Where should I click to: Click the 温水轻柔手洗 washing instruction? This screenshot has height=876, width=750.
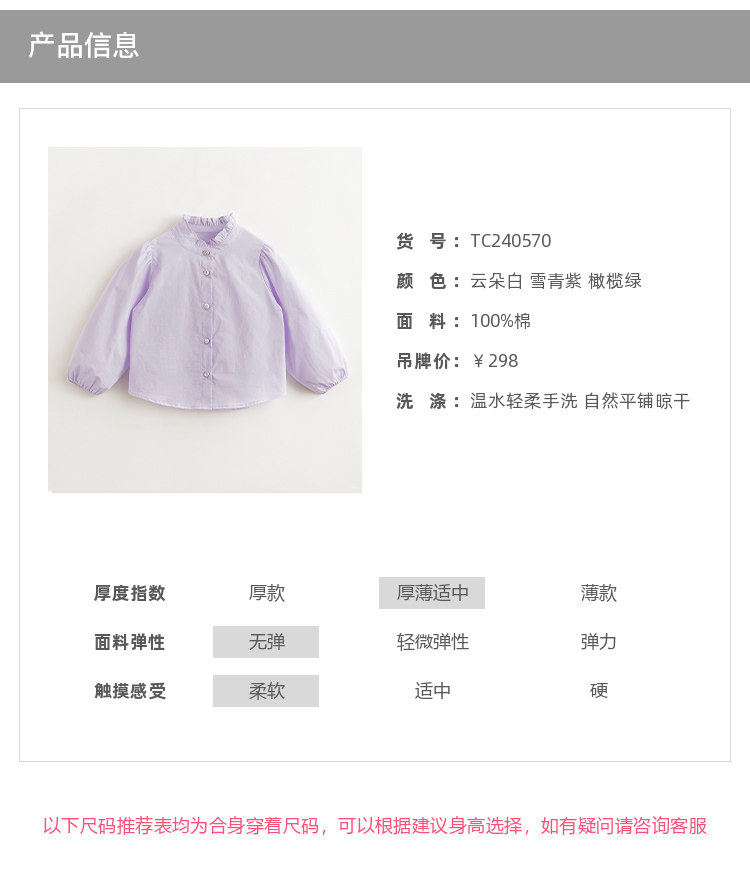pos(524,401)
